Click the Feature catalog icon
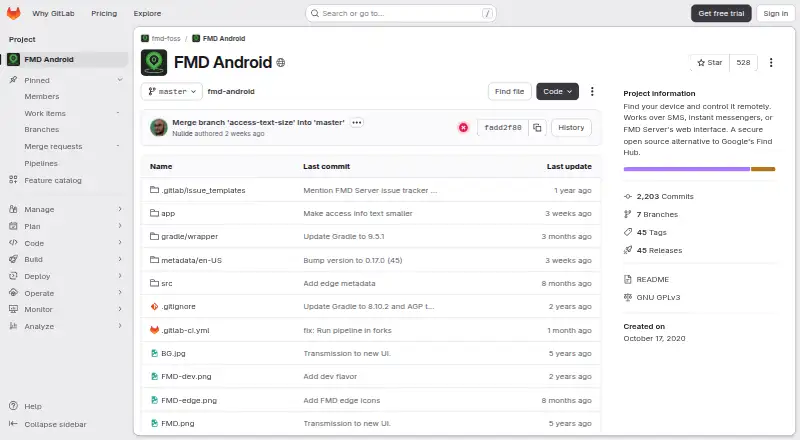This screenshot has height=440, width=800. pos(13,180)
